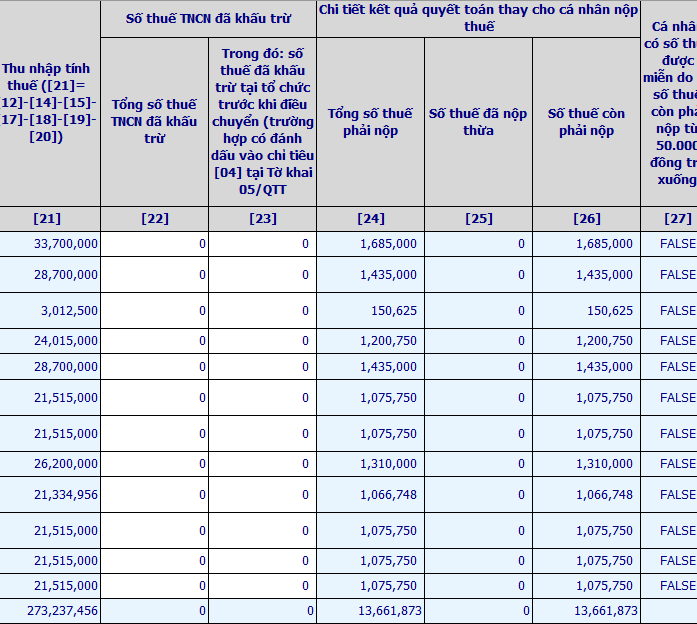This screenshot has height=624, width=697.
Task: Click 1,310,000 in the column 26 cells
Action: [x=602, y=464]
